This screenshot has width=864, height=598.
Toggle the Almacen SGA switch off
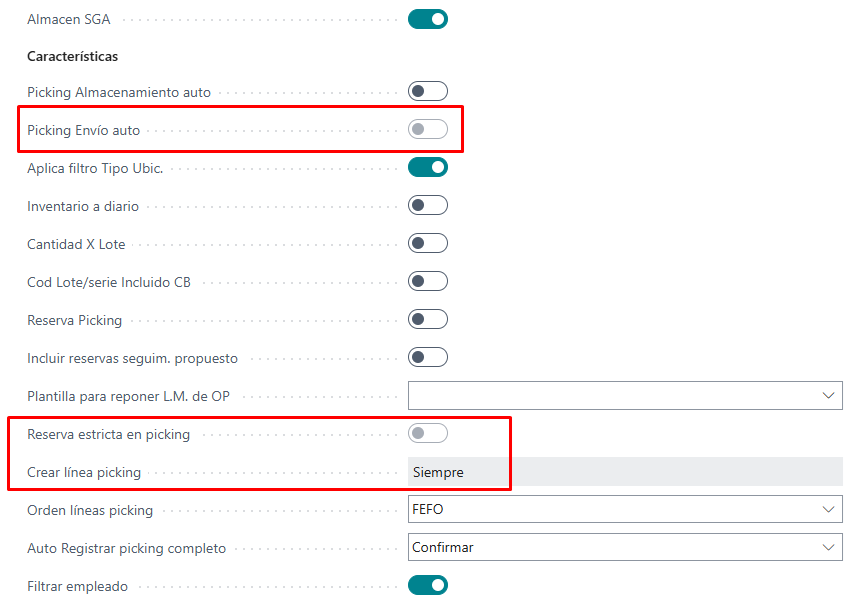(x=427, y=19)
